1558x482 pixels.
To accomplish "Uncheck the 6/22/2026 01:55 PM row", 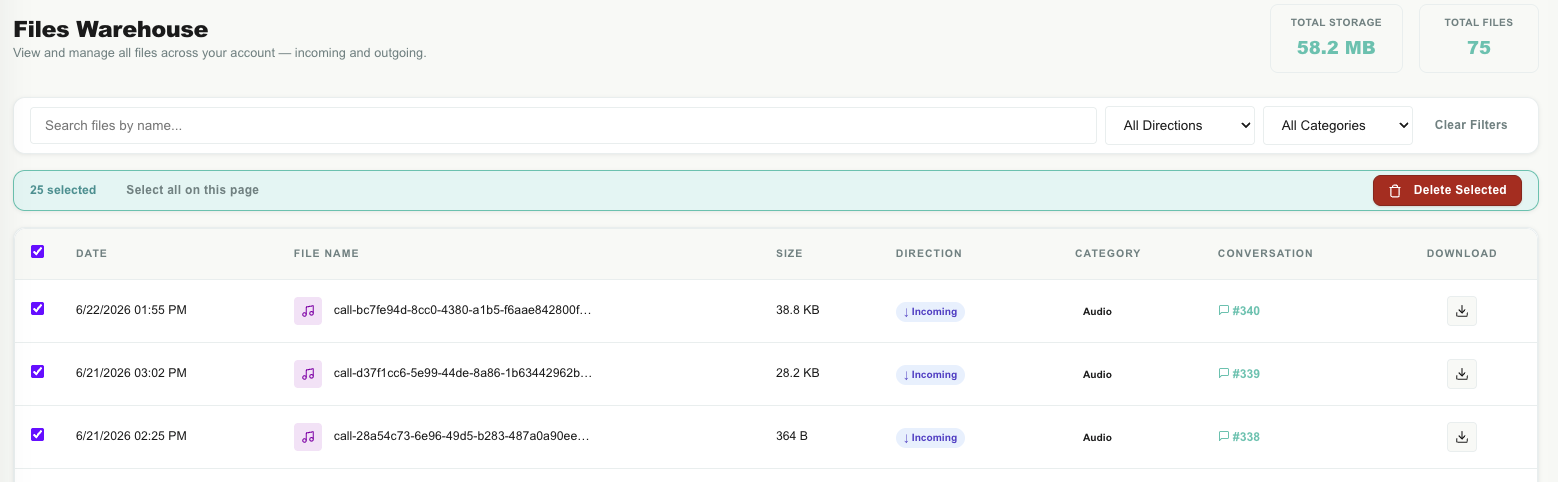I will (x=38, y=309).
